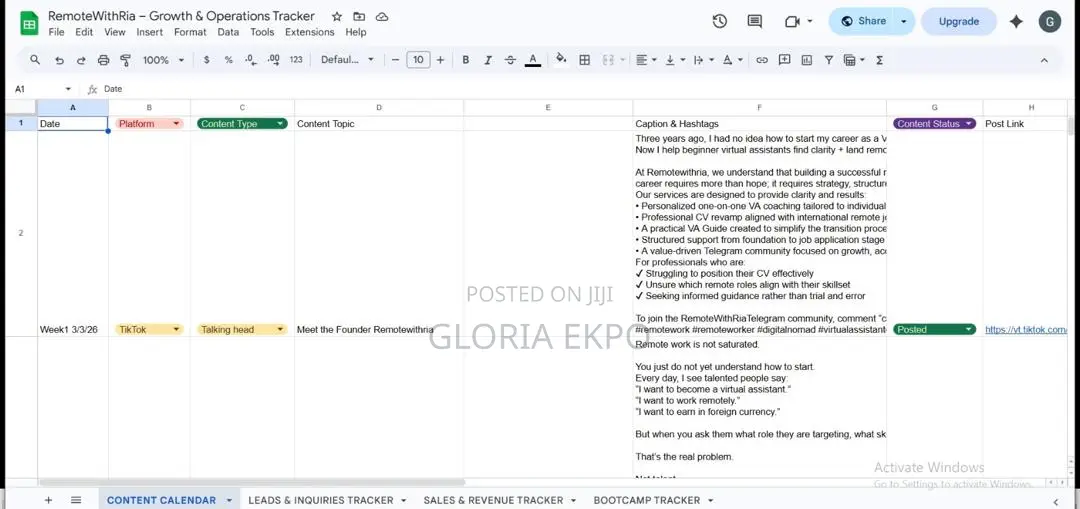Insert a comment from toolbar
Image resolution: width=1080 pixels, height=509 pixels.
(785, 60)
